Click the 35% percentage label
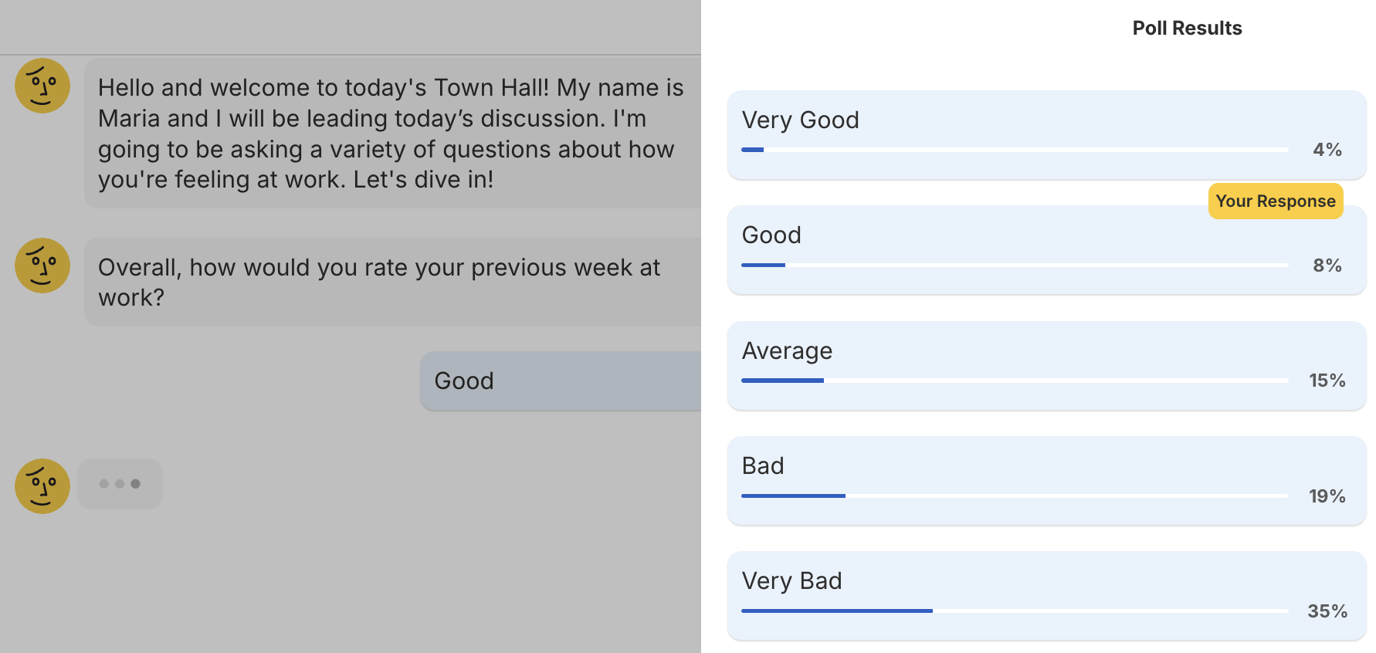The image size is (1376, 653). tap(1327, 610)
